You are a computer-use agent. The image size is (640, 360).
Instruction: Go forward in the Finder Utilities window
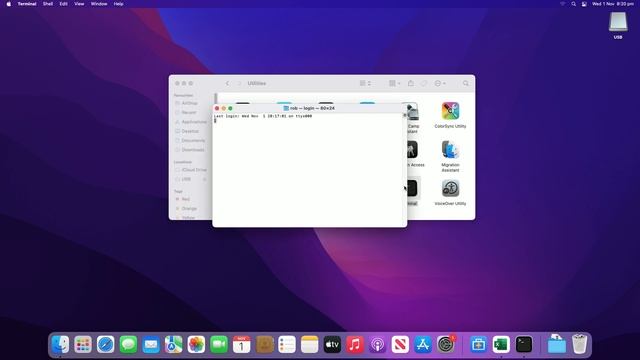click(239, 83)
